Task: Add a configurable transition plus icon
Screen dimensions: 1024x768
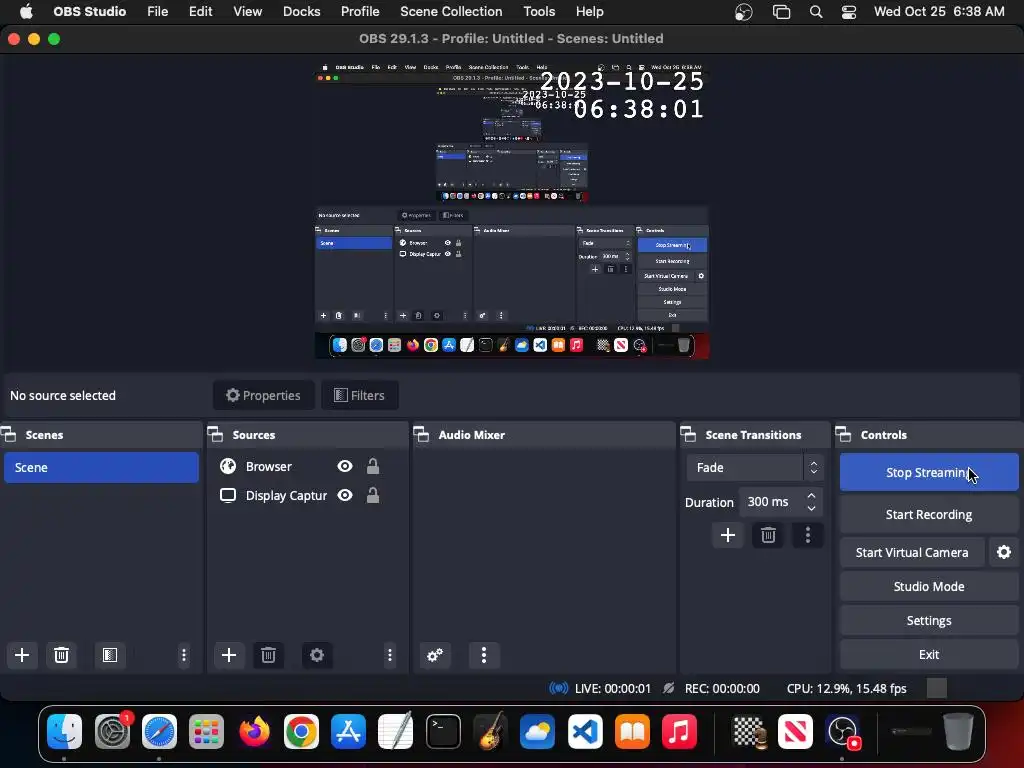Action: [728, 536]
